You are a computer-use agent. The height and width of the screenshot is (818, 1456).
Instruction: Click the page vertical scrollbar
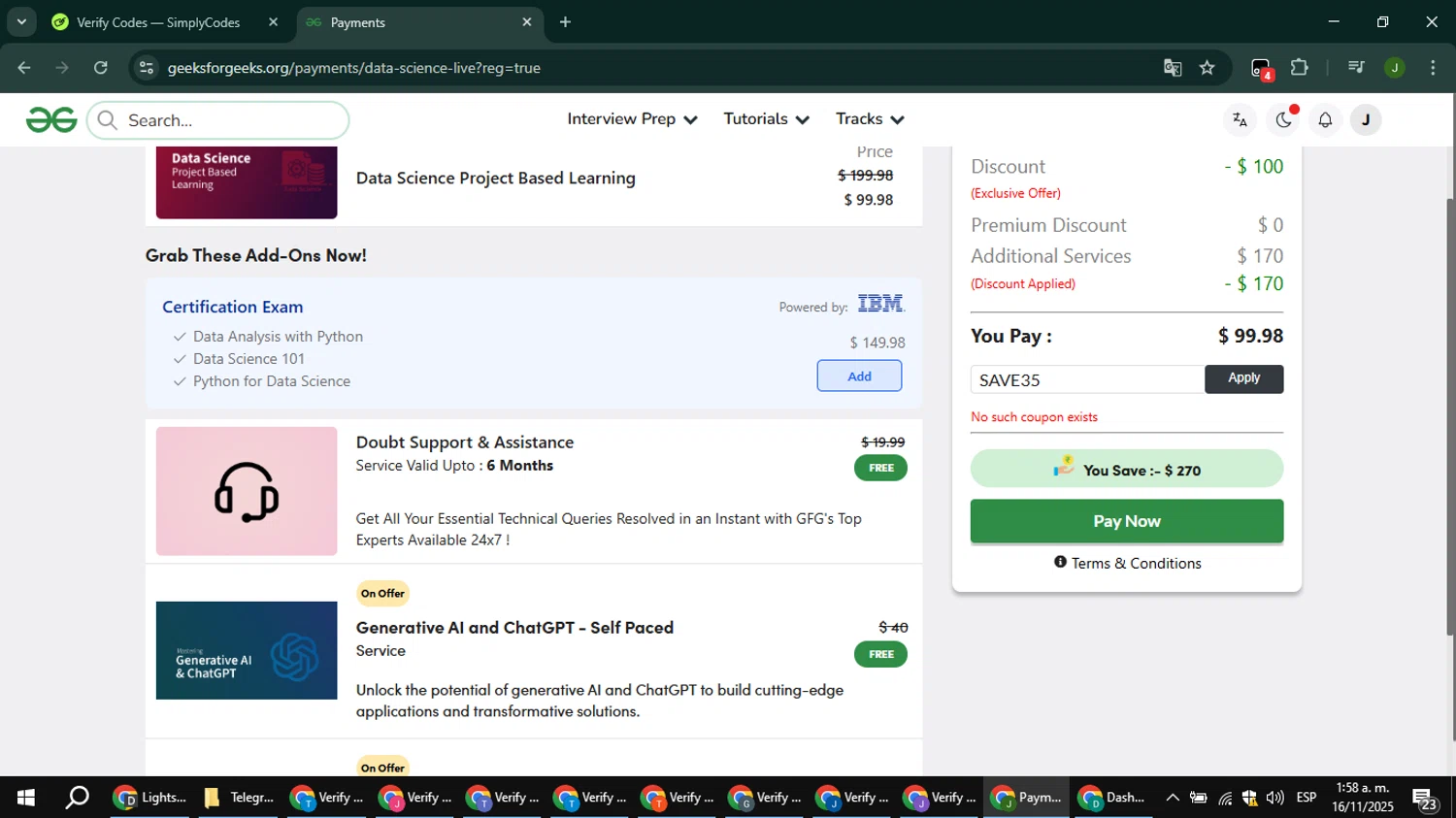(x=1450, y=417)
